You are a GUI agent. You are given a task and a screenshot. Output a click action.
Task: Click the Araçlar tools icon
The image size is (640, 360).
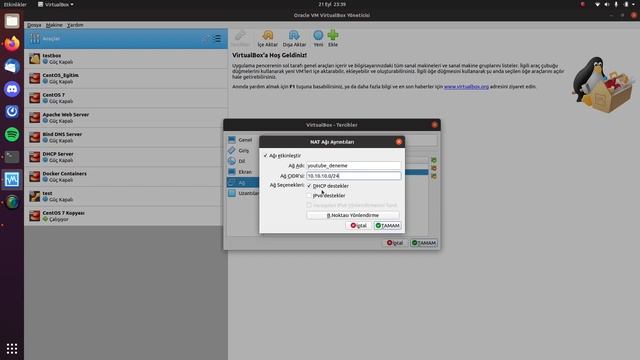[35, 39]
